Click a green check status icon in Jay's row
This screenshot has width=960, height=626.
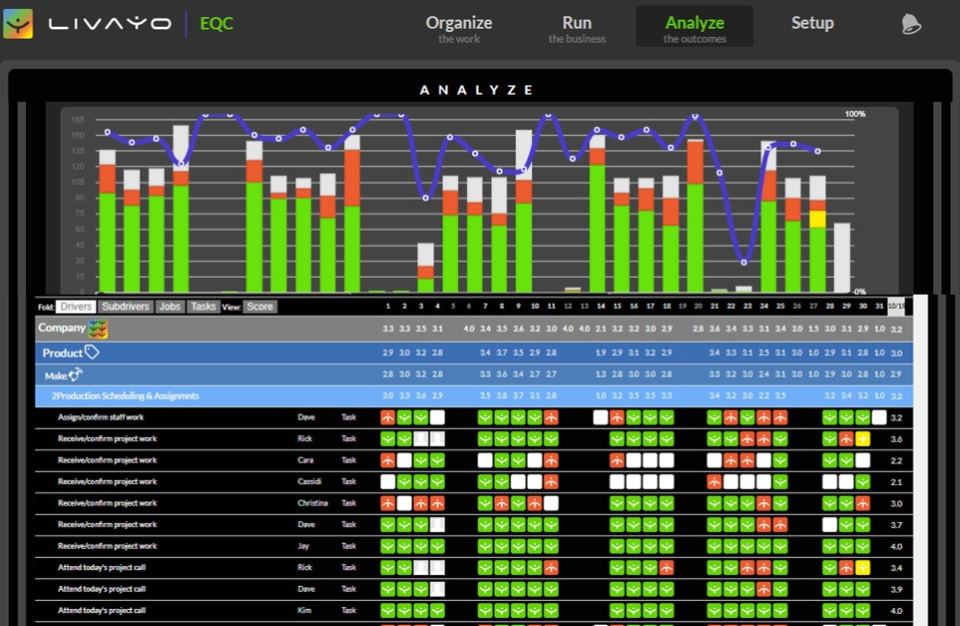pyautogui.click(x=389, y=545)
